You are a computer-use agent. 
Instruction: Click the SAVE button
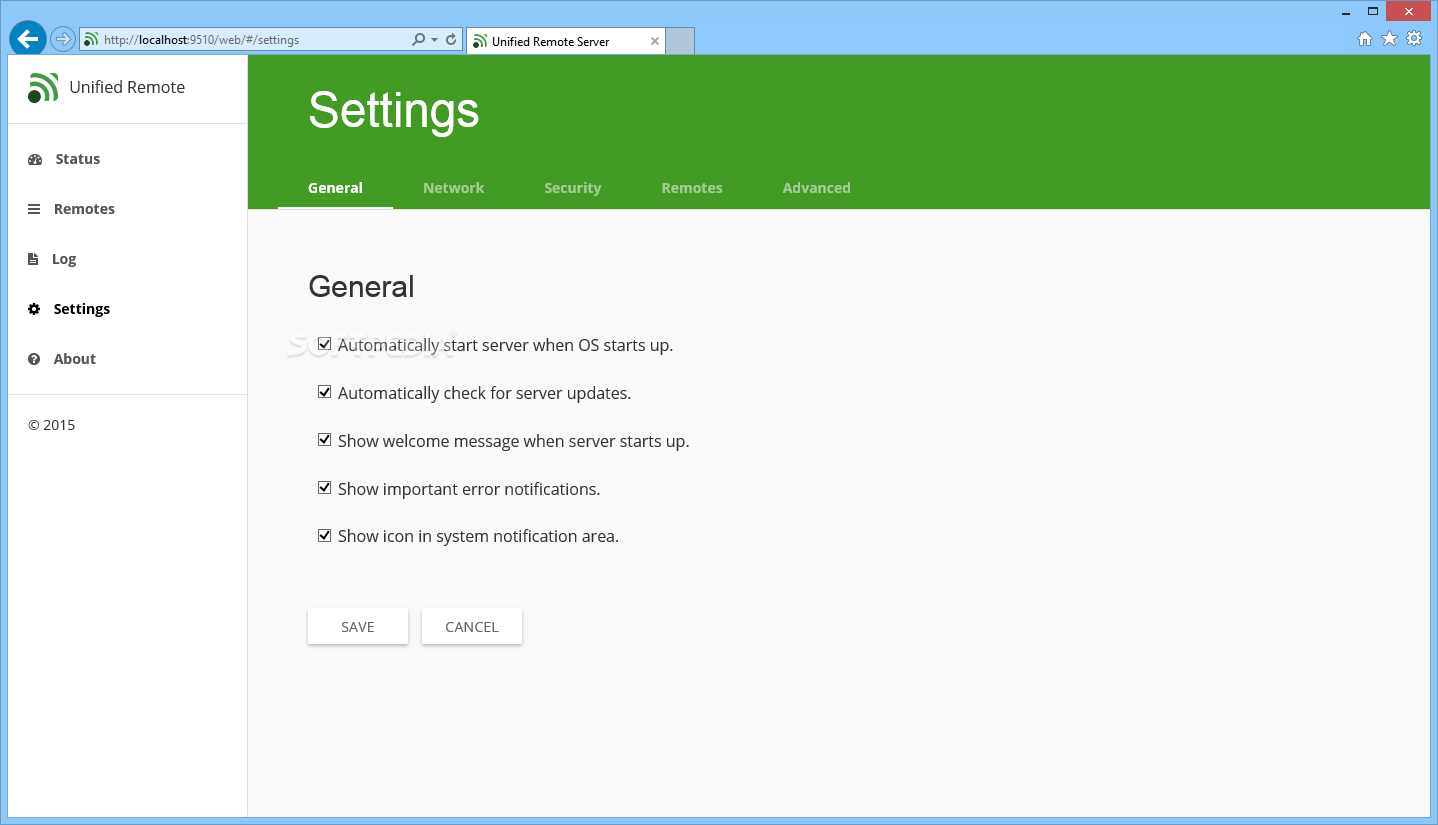click(x=358, y=626)
